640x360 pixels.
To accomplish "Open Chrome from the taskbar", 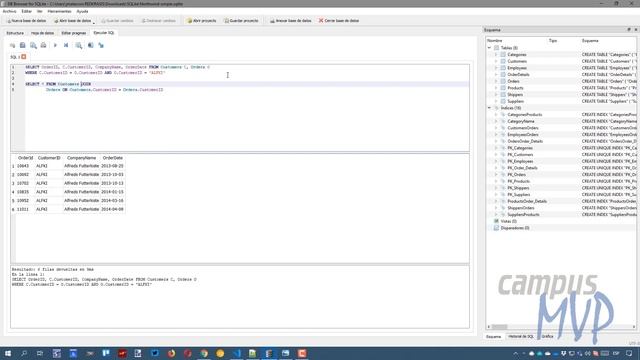I will [204, 353].
